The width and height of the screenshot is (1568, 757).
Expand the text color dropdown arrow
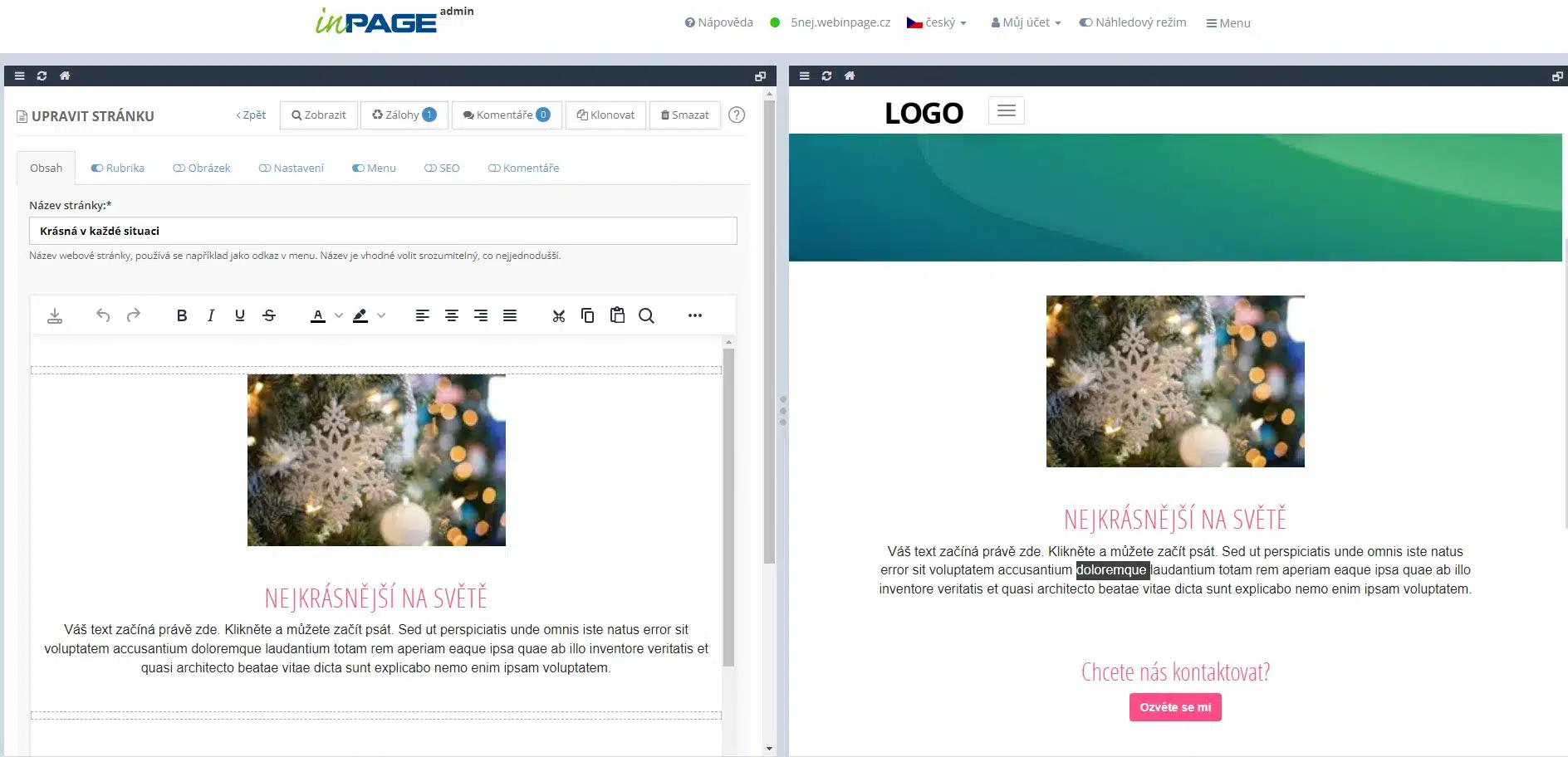(338, 315)
